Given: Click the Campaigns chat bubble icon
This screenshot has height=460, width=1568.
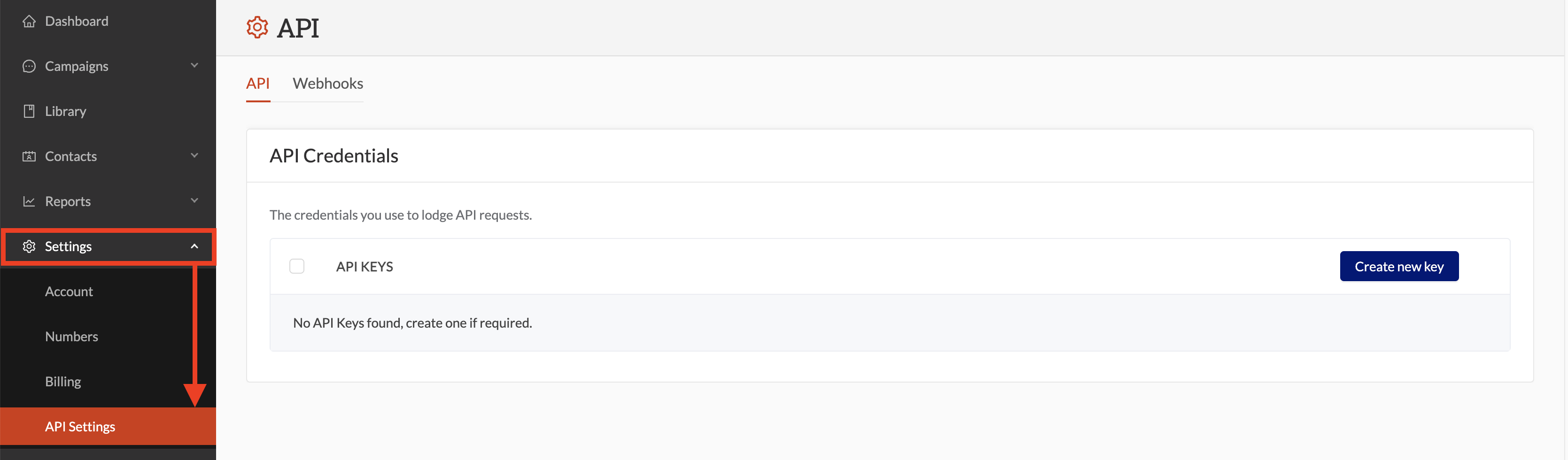Looking at the screenshot, I should coord(29,66).
